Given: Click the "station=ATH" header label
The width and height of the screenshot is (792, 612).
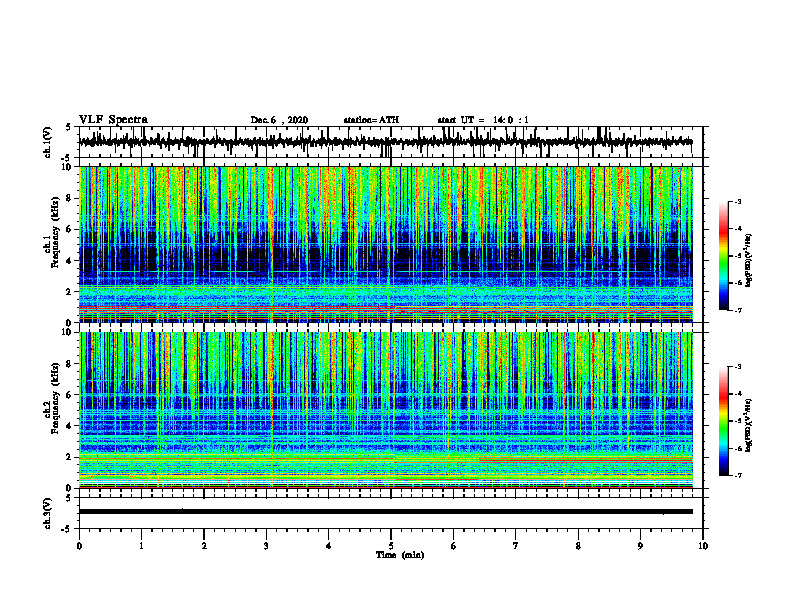Looking at the screenshot, I should [x=371, y=120].
